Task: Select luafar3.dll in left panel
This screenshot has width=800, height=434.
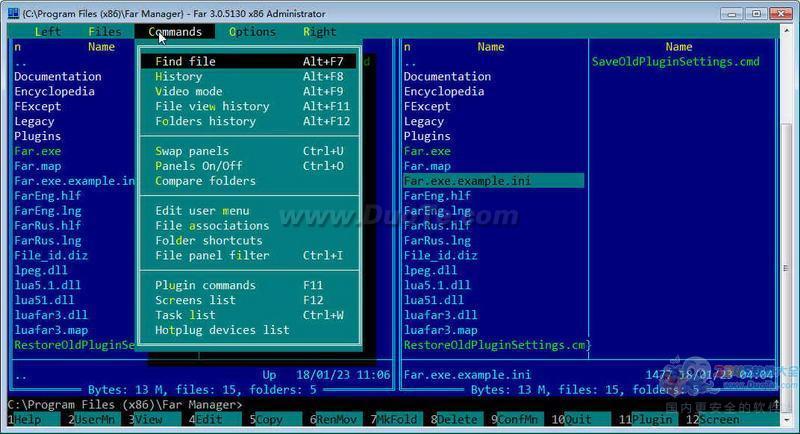Action: pyautogui.click(x=51, y=315)
